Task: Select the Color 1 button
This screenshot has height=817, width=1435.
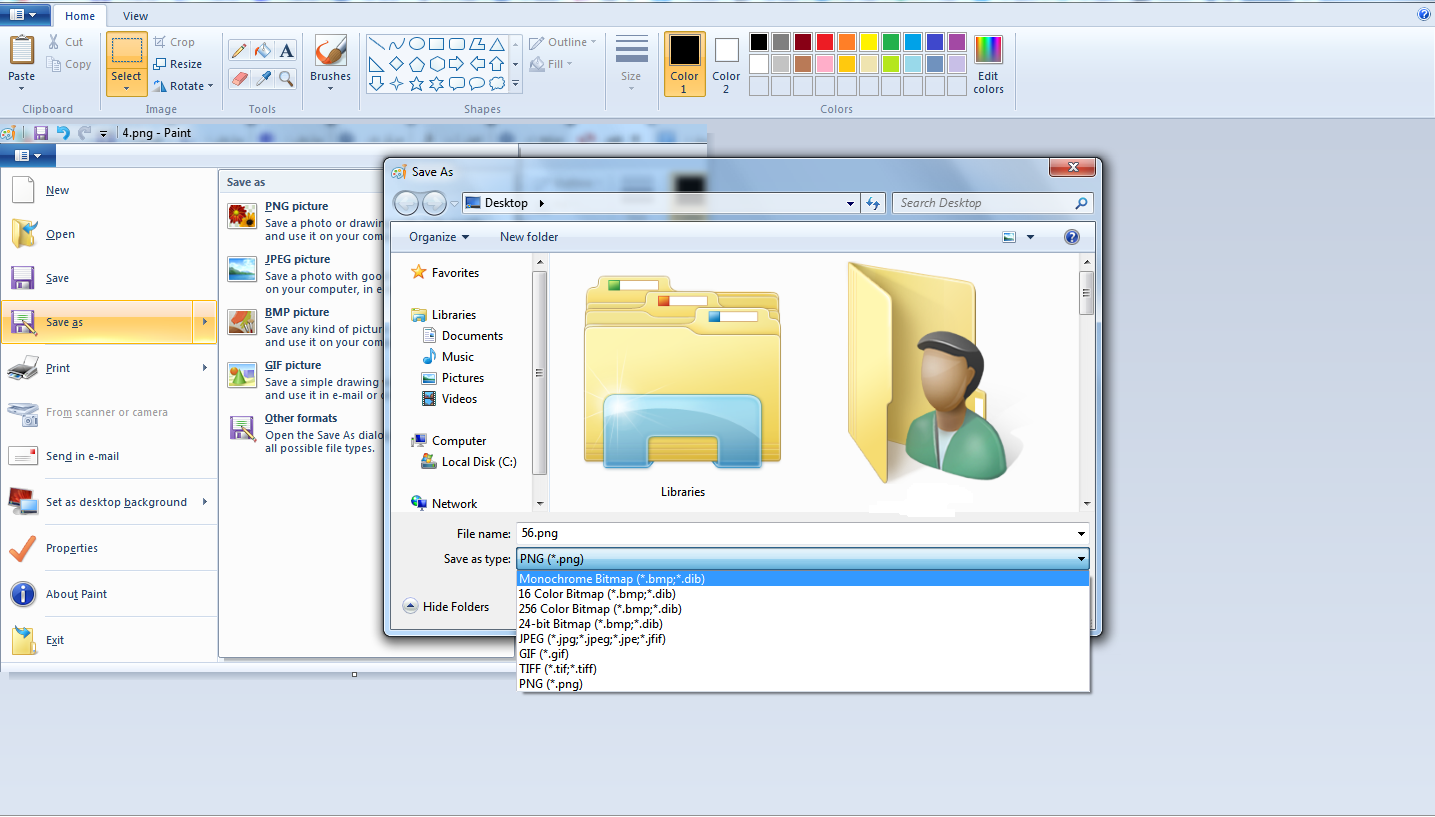Action: coord(685,64)
